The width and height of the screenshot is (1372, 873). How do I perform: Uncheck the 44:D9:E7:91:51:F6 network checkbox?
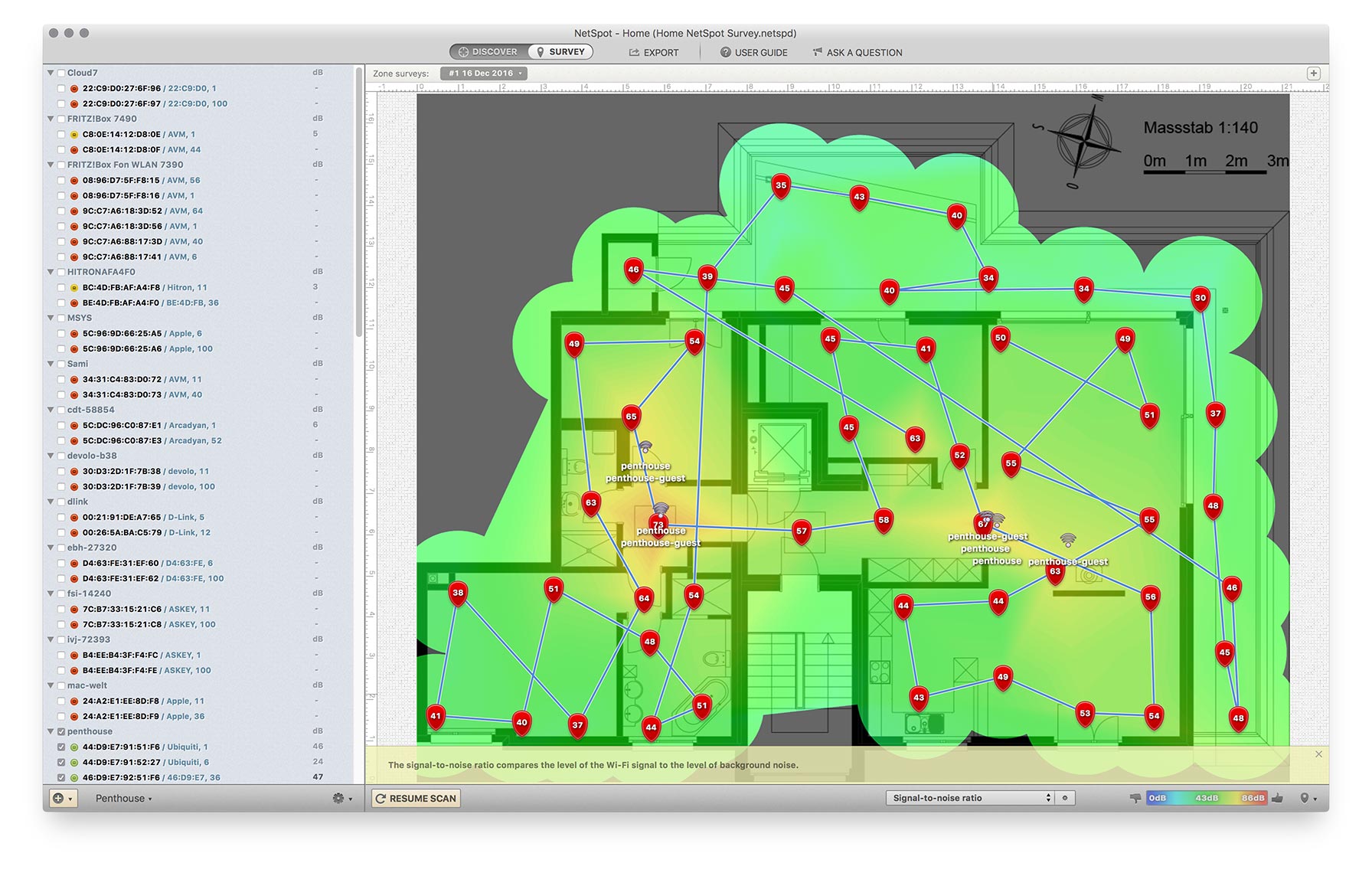pos(61,747)
